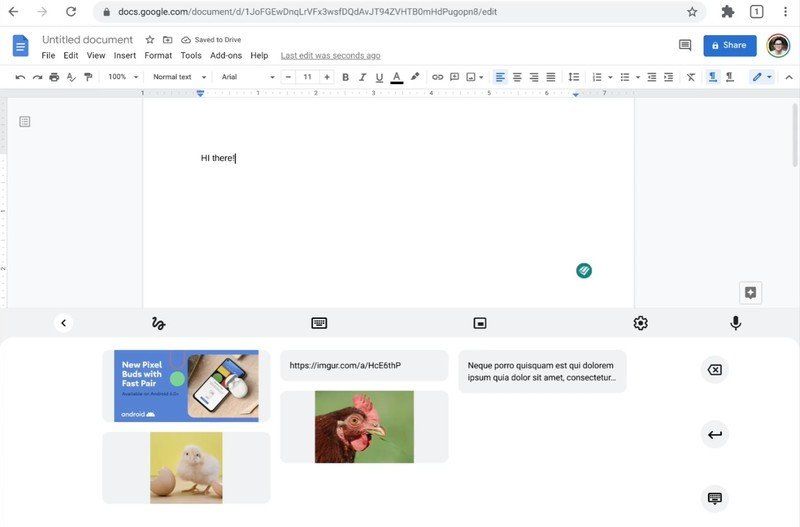The width and height of the screenshot is (800, 527).
Task: Open the Tools menu
Action: [191, 56]
